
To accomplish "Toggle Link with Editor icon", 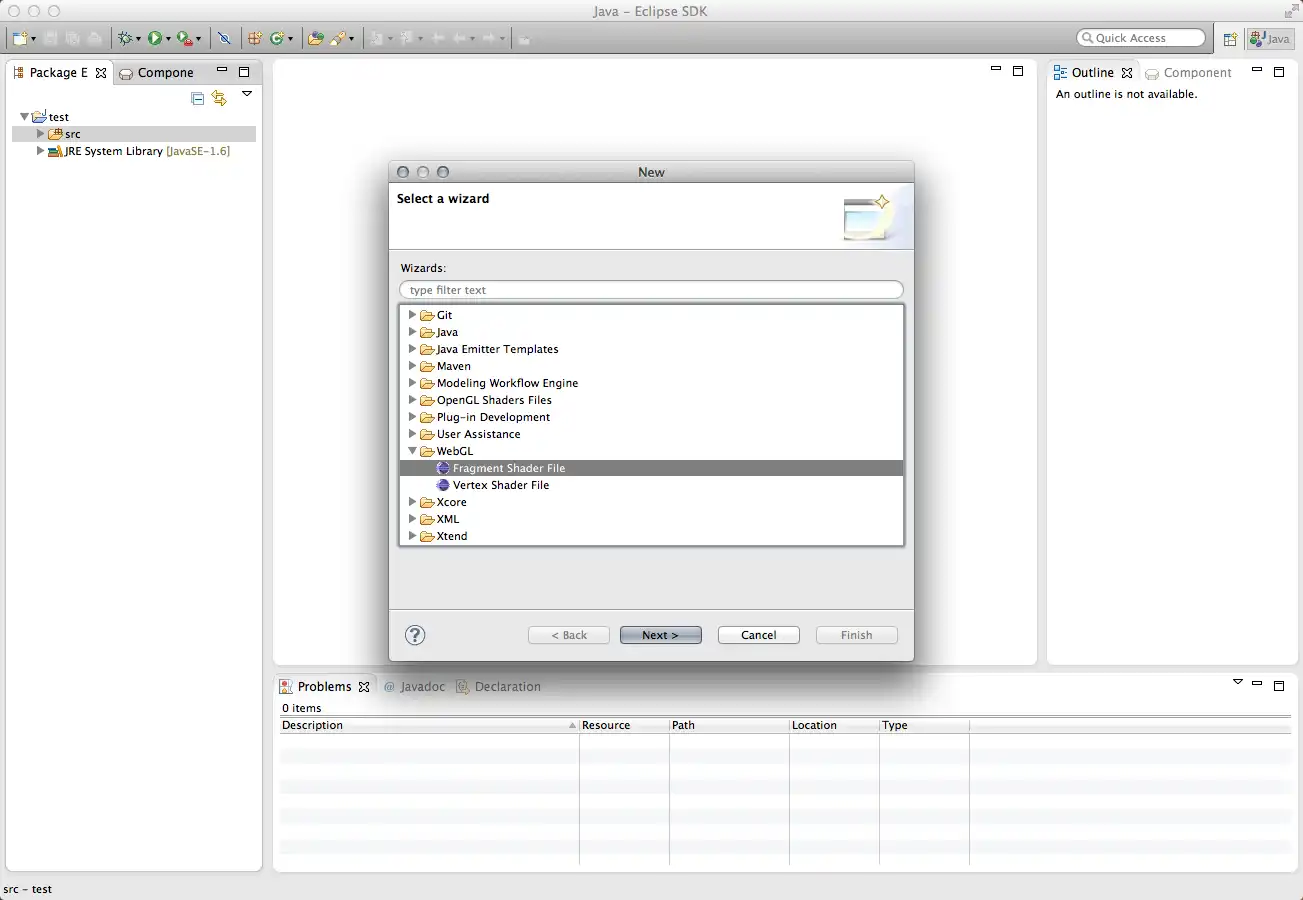I will click(219, 98).
